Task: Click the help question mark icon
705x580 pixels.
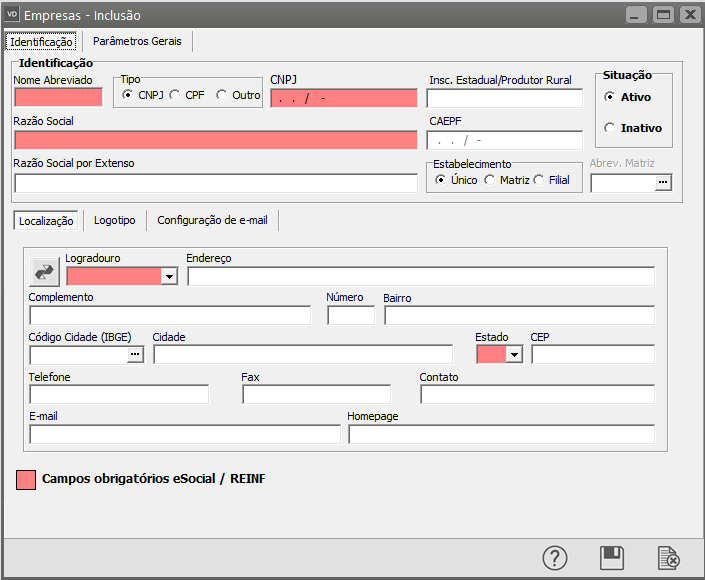Action: click(555, 558)
